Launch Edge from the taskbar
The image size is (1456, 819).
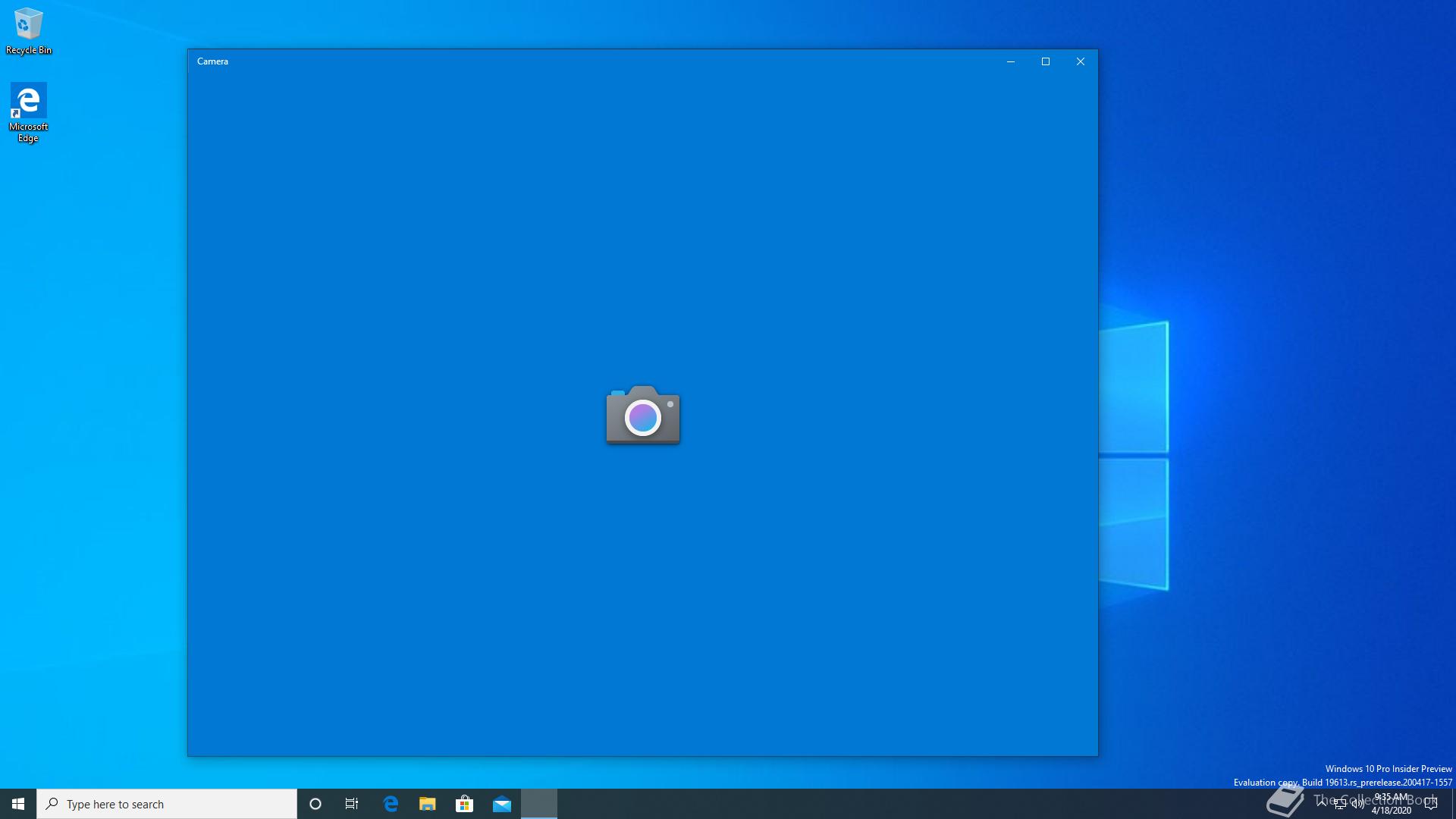point(391,804)
